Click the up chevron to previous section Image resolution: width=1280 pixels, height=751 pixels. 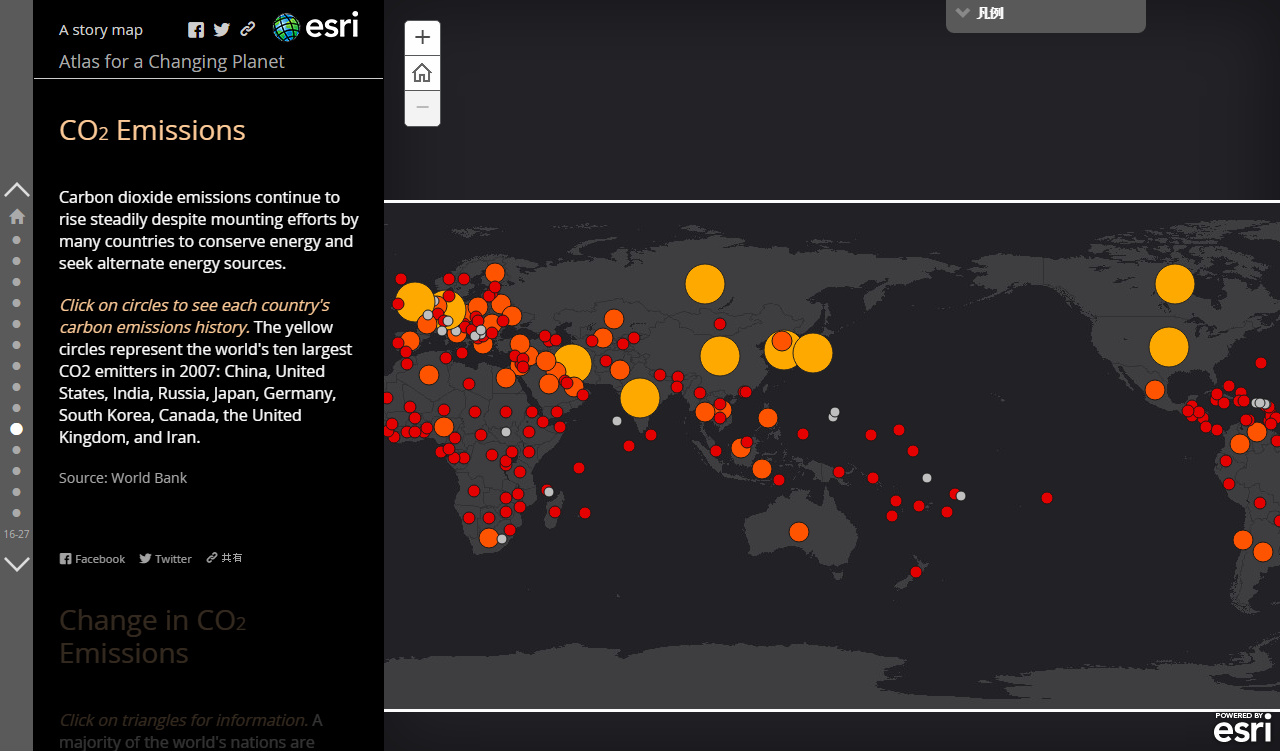(x=17, y=189)
